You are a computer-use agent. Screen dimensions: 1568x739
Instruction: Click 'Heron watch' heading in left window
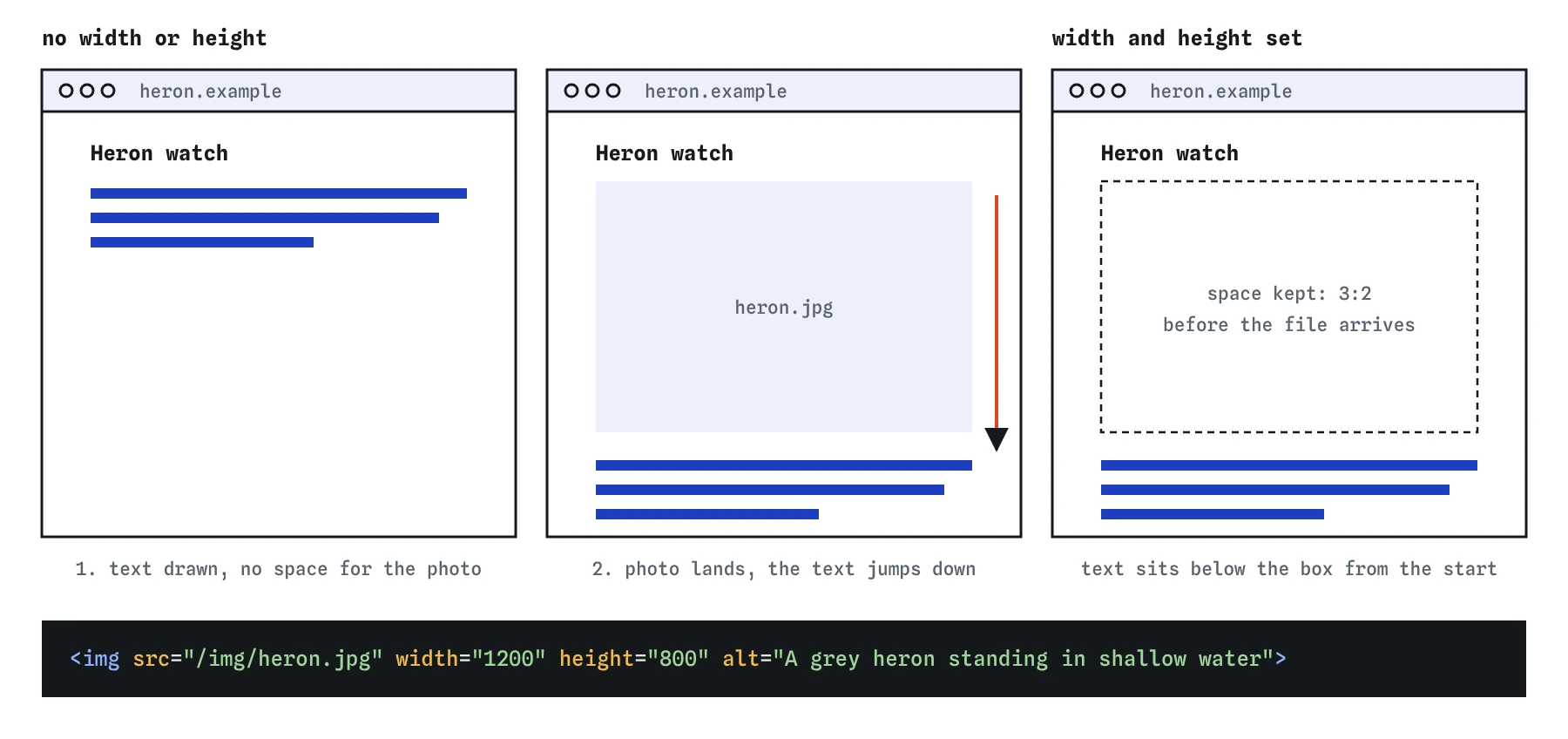159,153
